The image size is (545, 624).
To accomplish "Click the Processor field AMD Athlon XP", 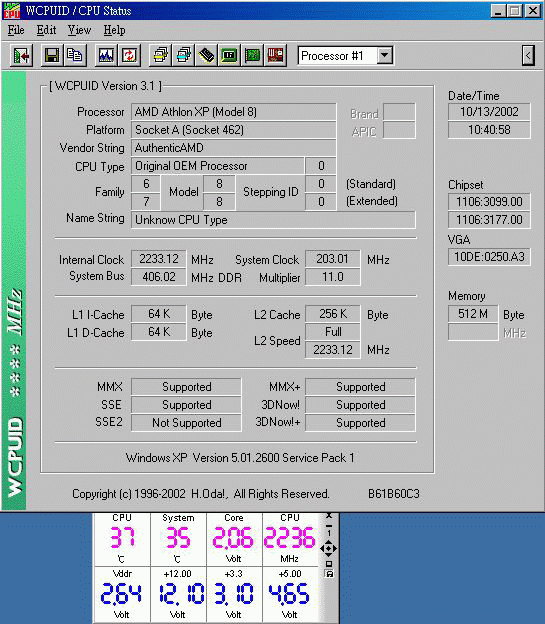I will tap(234, 112).
